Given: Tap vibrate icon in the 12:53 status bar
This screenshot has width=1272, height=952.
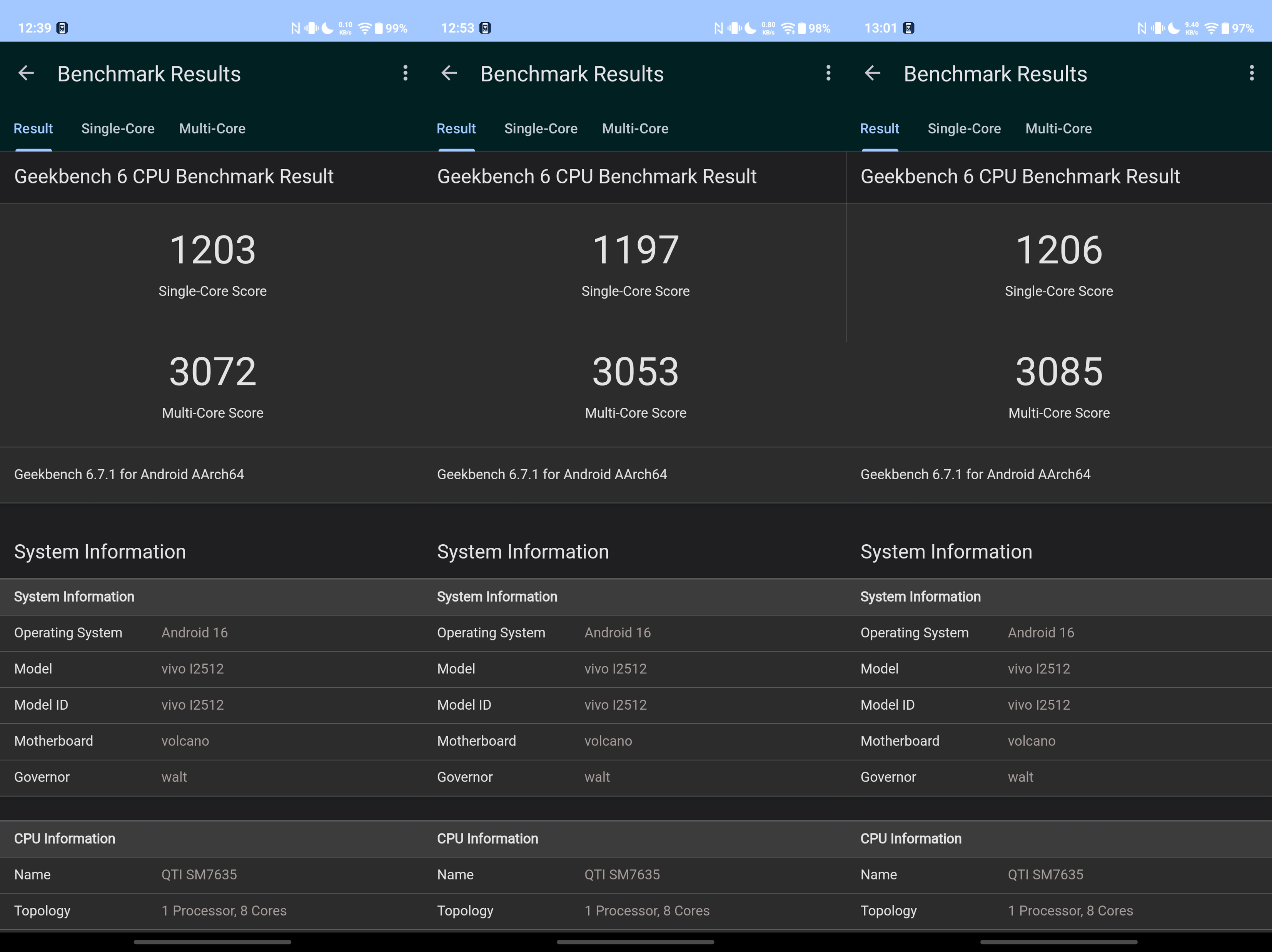Looking at the screenshot, I should 734,28.
